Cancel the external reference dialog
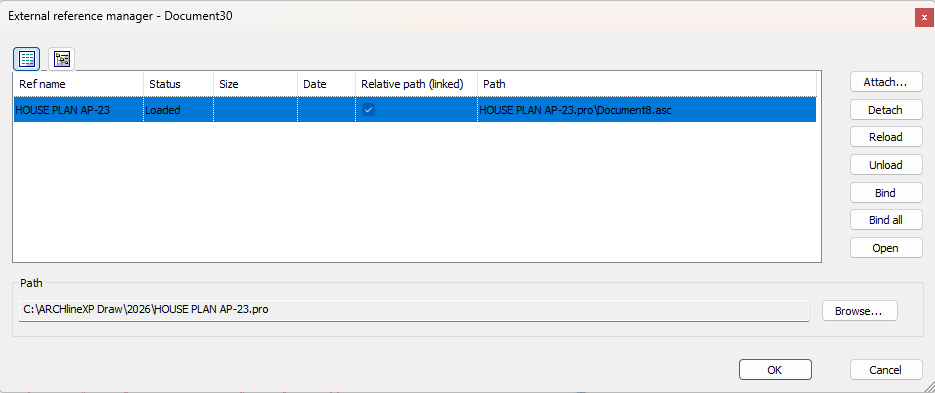The height and width of the screenshot is (393, 935). 886,370
